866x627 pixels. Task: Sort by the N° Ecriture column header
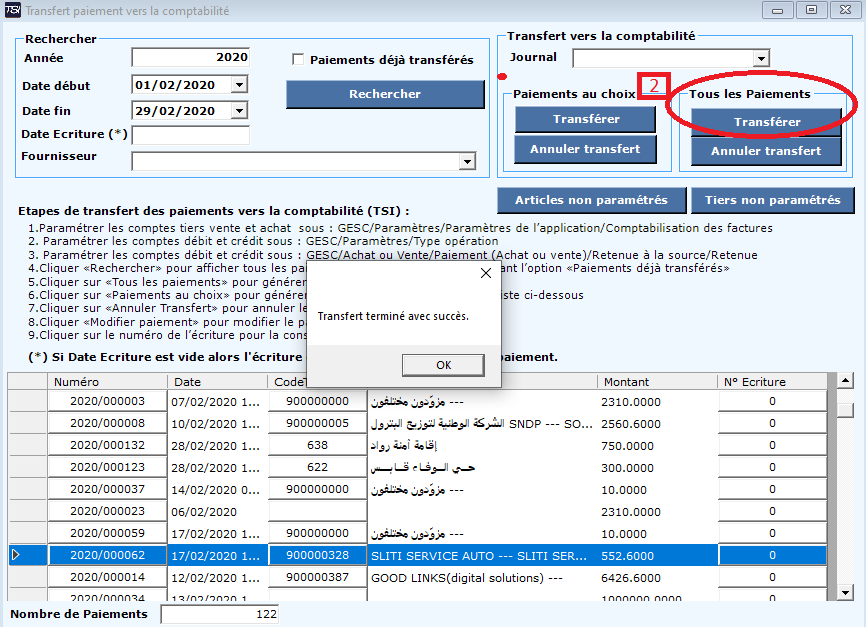click(x=772, y=382)
